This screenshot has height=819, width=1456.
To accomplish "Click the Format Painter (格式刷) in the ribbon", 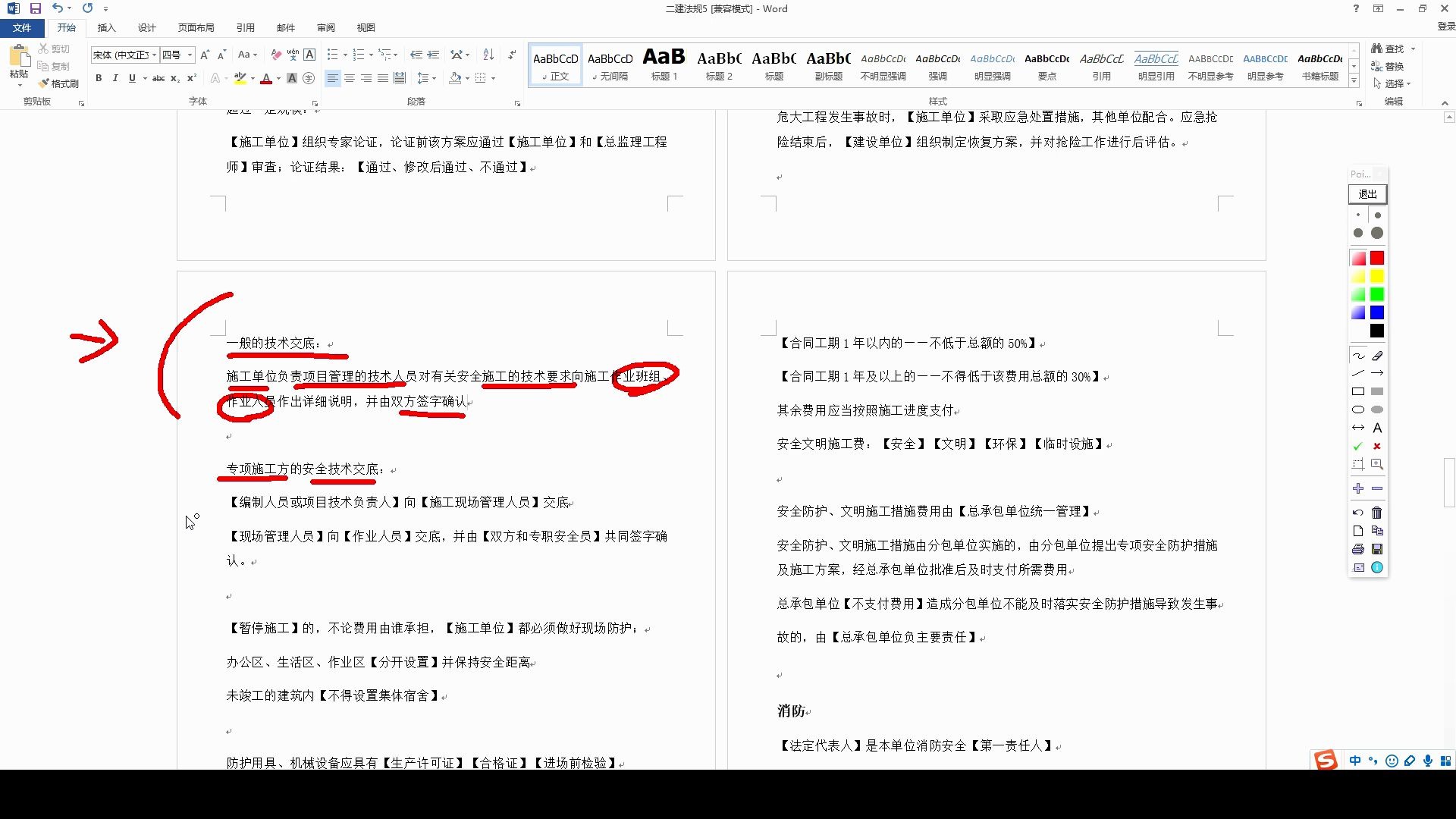I will click(x=59, y=83).
